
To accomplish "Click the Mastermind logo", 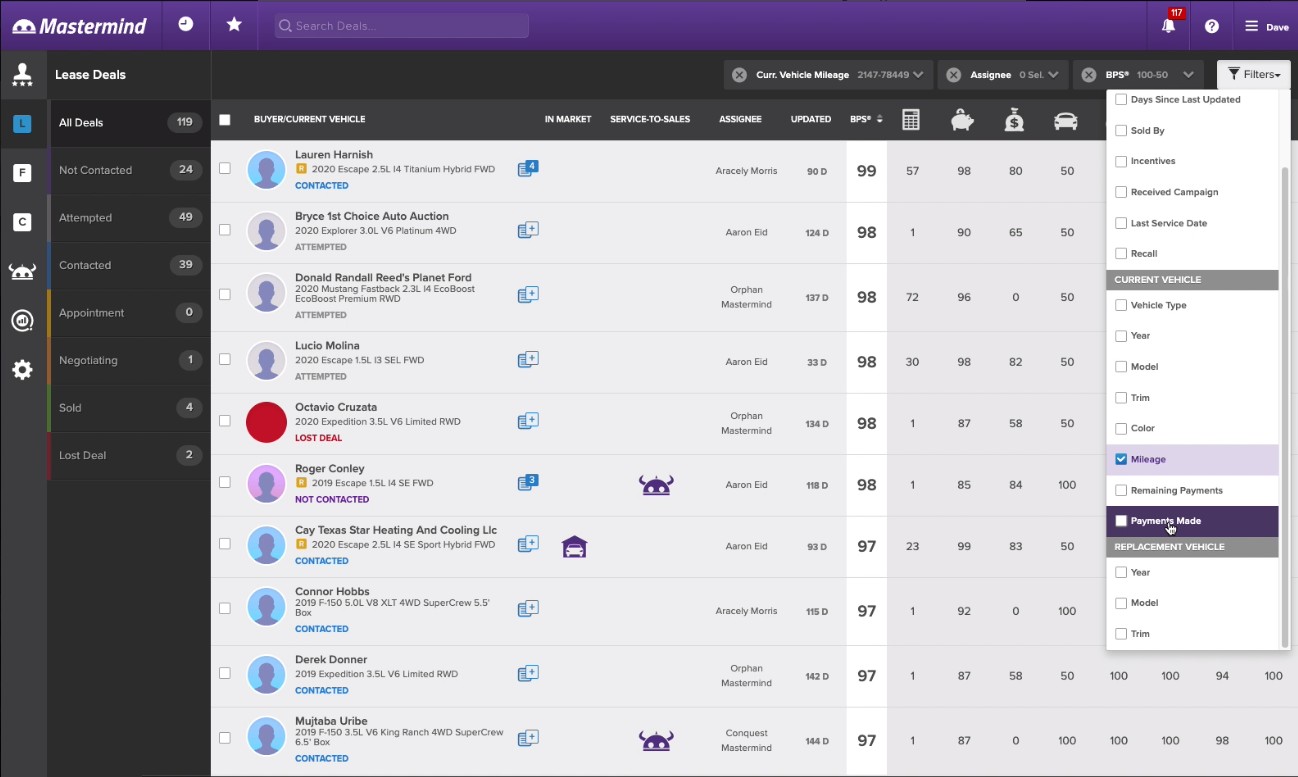I will (80, 25).
